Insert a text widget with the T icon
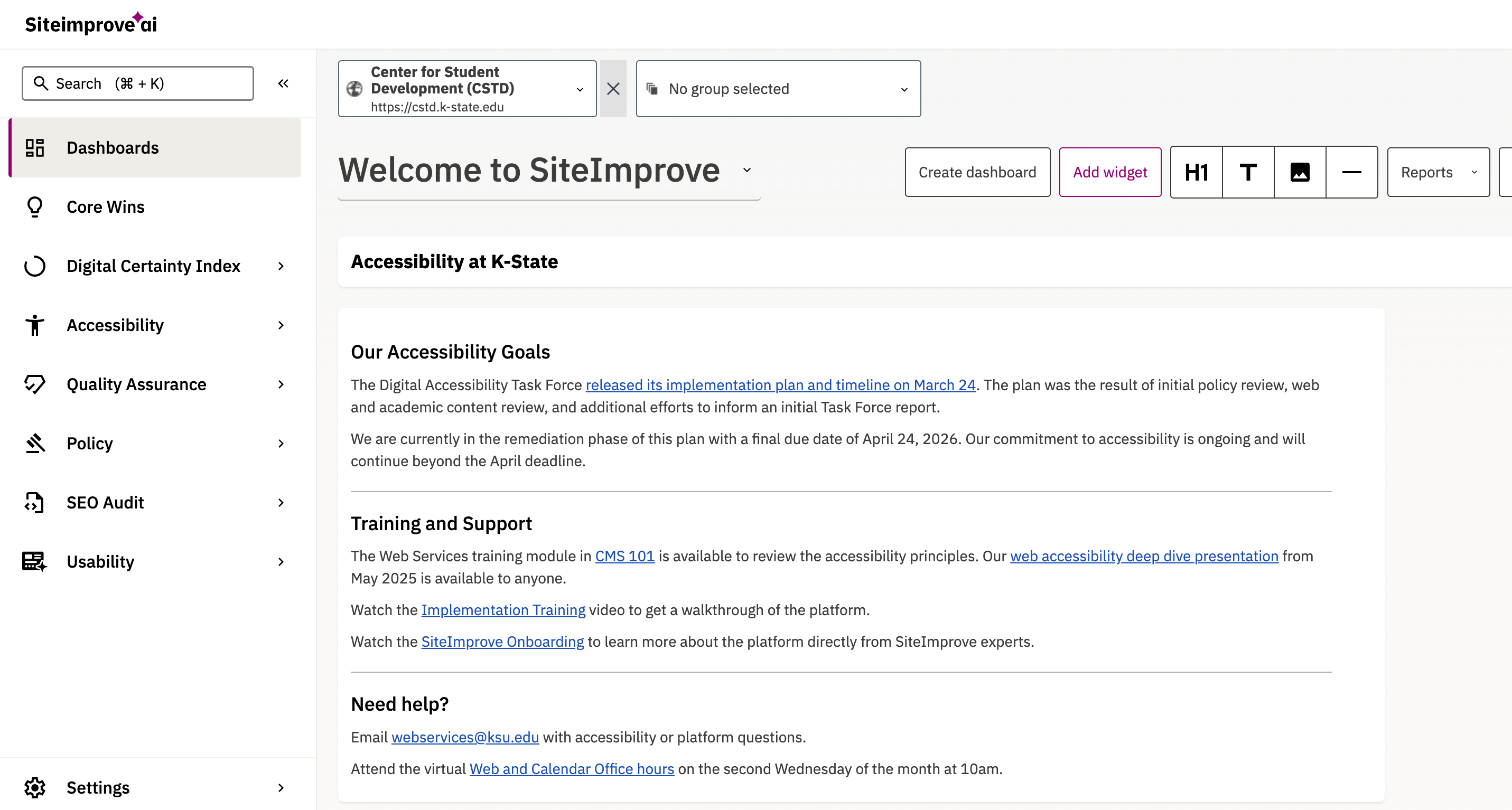Viewport: 1512px width, 810px height. click(x=1247, y=172)
